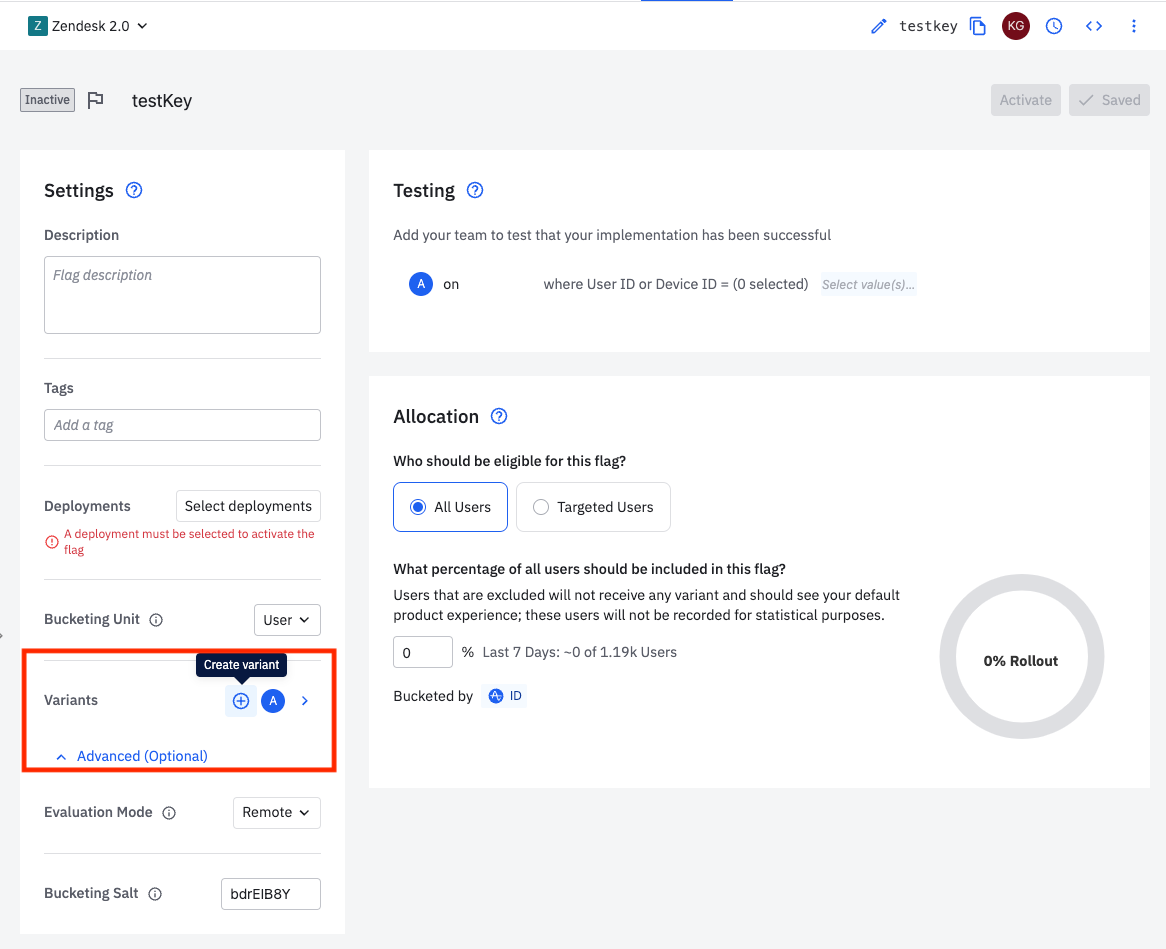Select the All Users radio option
Image resolution: width=1166 pixels, height=949 pixels.
[450, 507]
